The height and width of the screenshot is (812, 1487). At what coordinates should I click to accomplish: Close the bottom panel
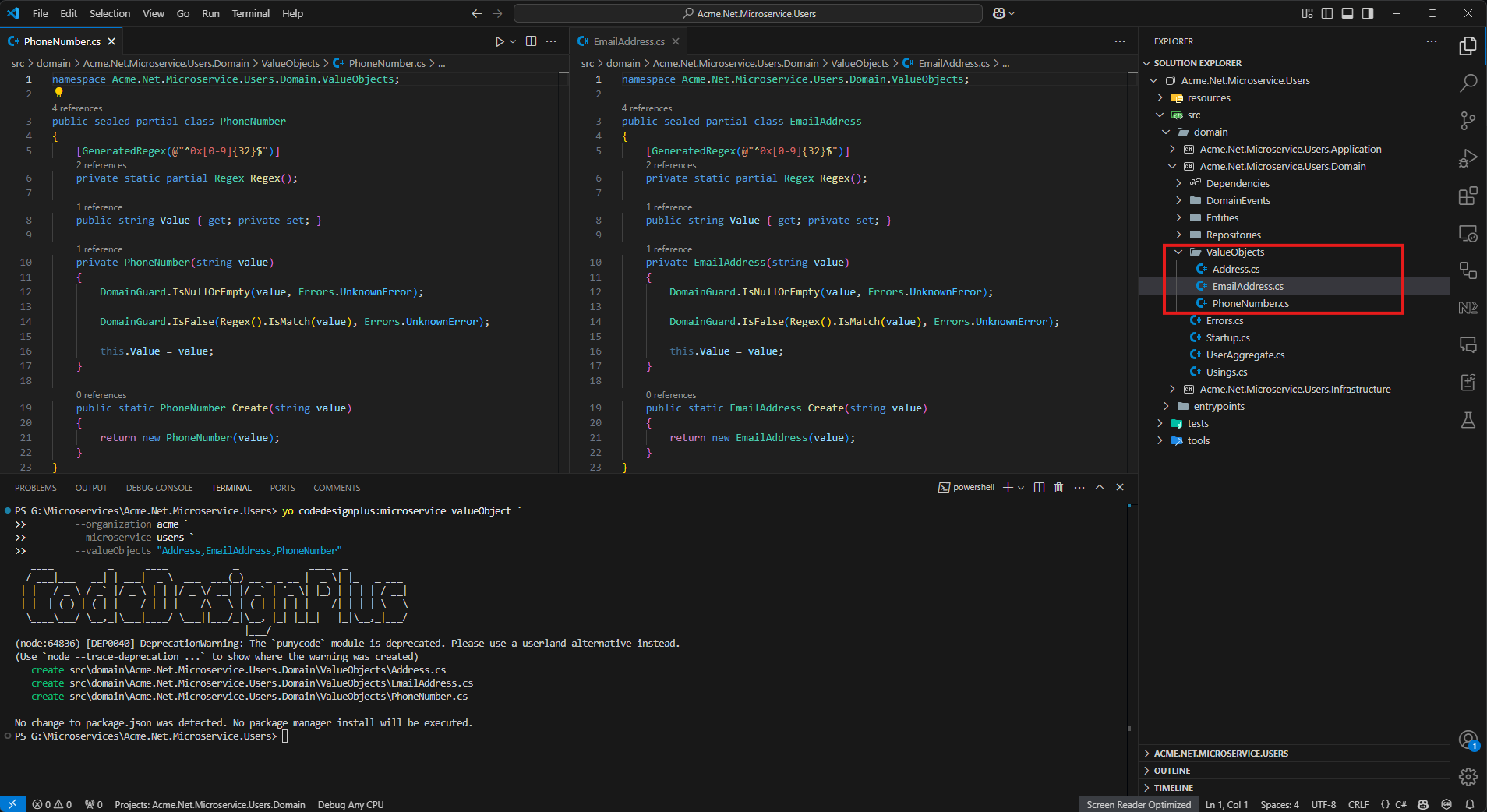point(1120,487)
